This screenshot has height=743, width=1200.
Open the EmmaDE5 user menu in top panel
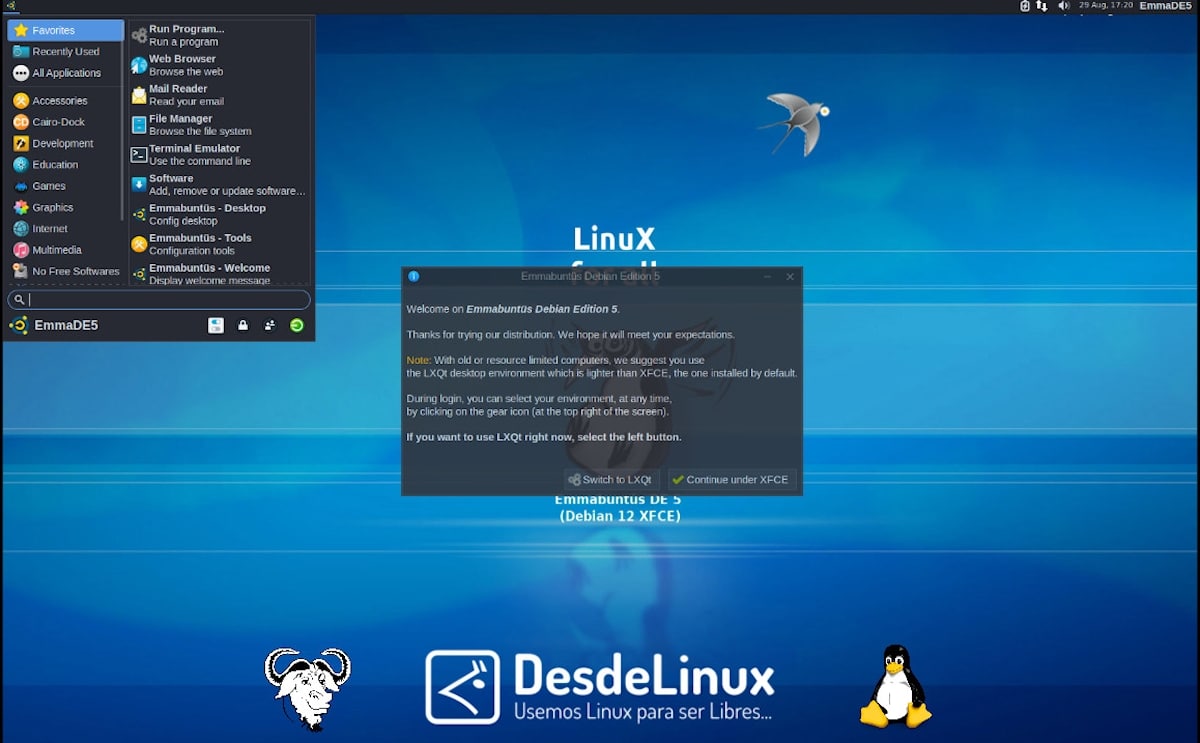1164,6
